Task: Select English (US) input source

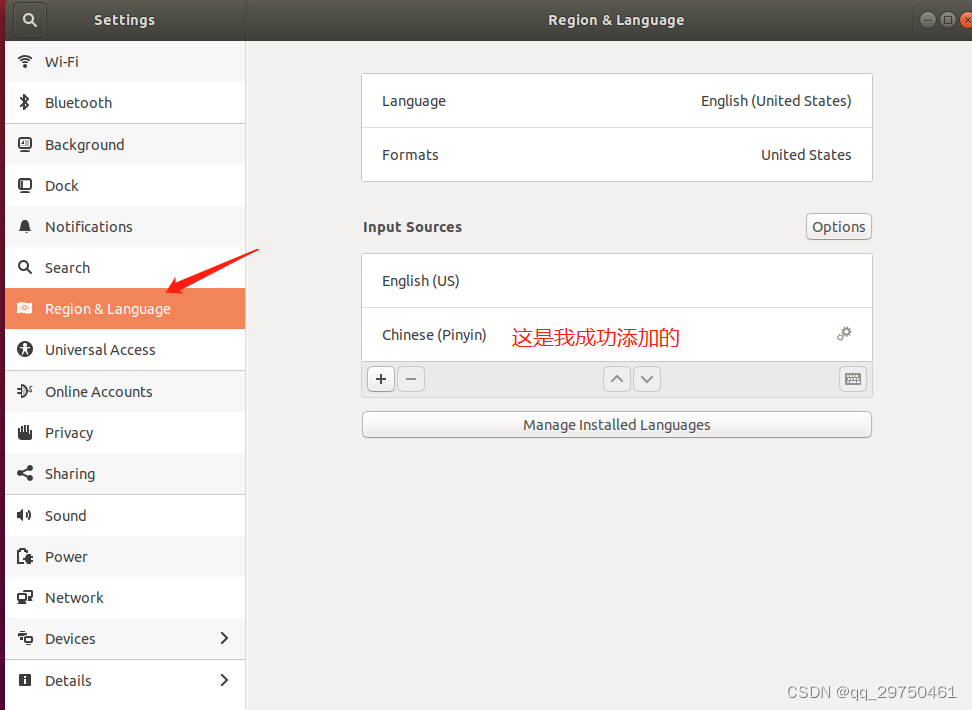Action: coord(617,281)
